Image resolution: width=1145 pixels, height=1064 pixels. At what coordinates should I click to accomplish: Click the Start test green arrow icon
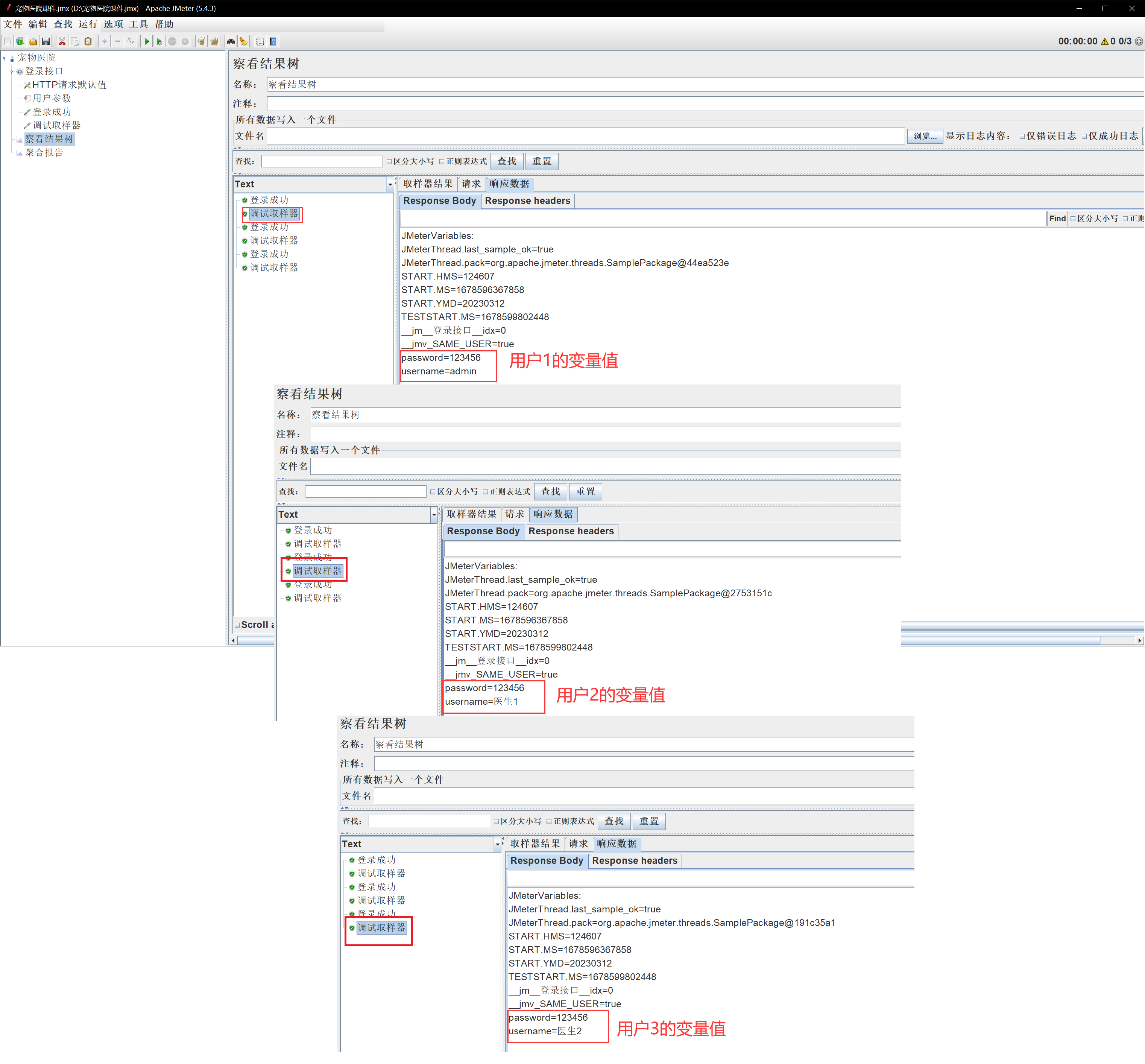point(147,41)
